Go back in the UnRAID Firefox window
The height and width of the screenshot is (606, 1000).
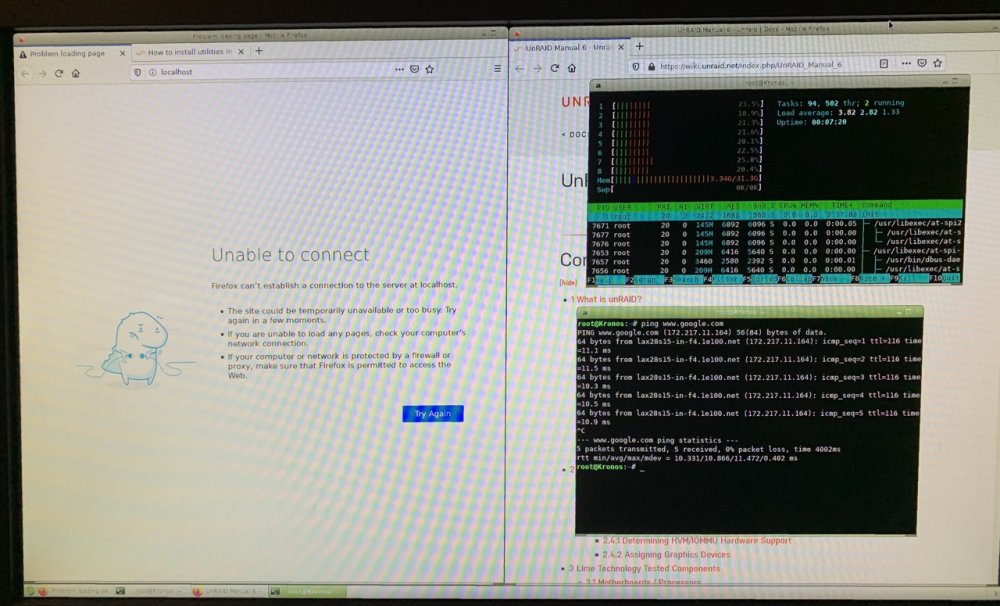pyautogui.click(x=520, y=68)
